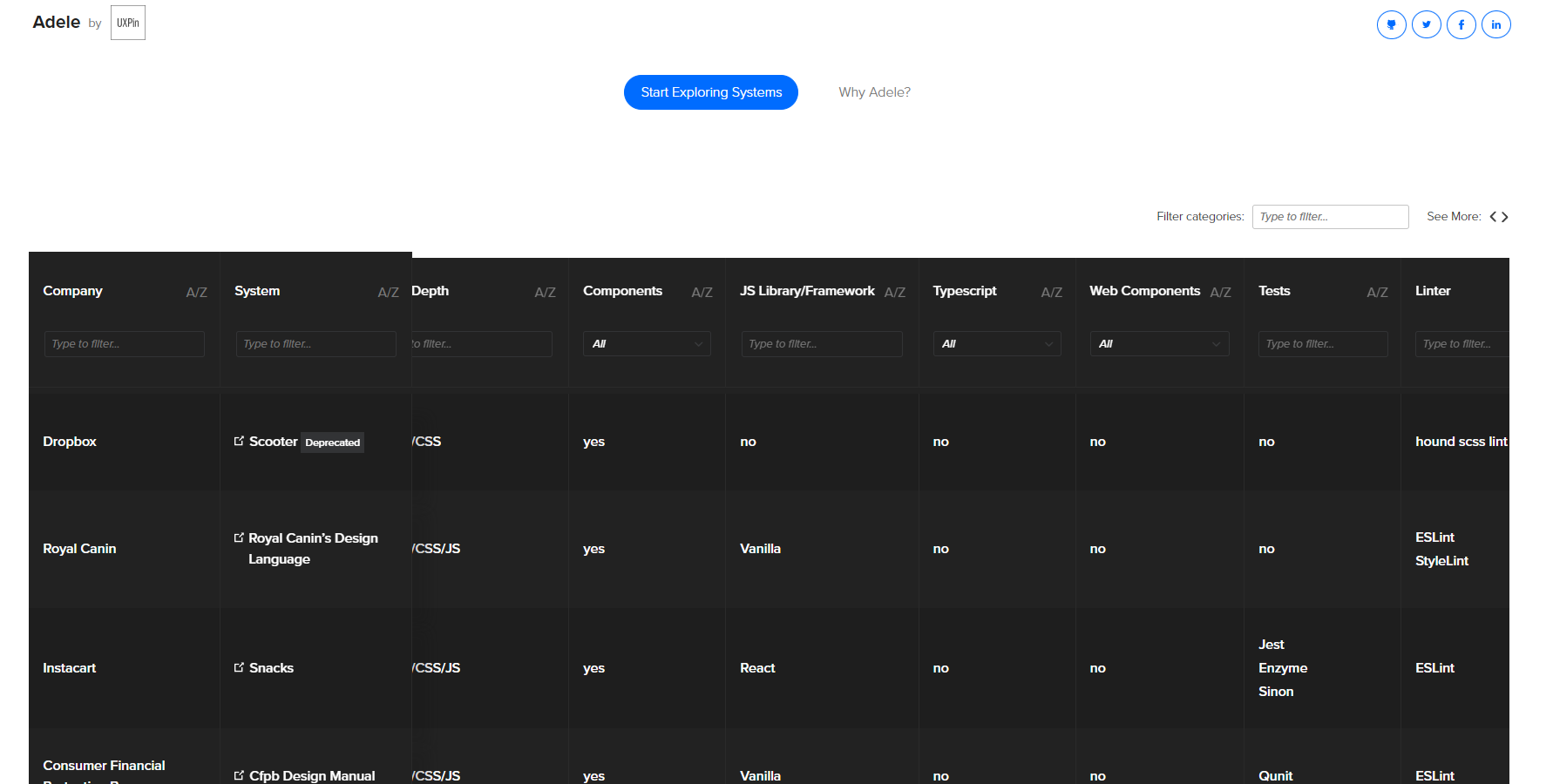Click StyleLint in Royal Canin row
1553x784 pixels.
(1441, 561)
